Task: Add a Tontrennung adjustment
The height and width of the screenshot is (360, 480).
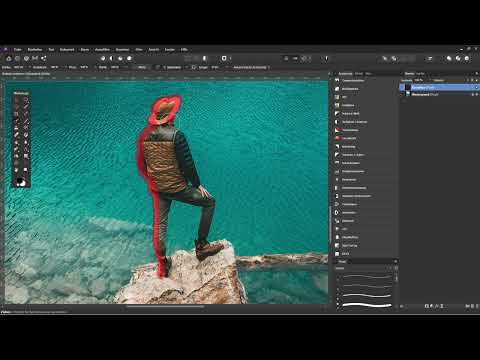Action: point(365,130)
